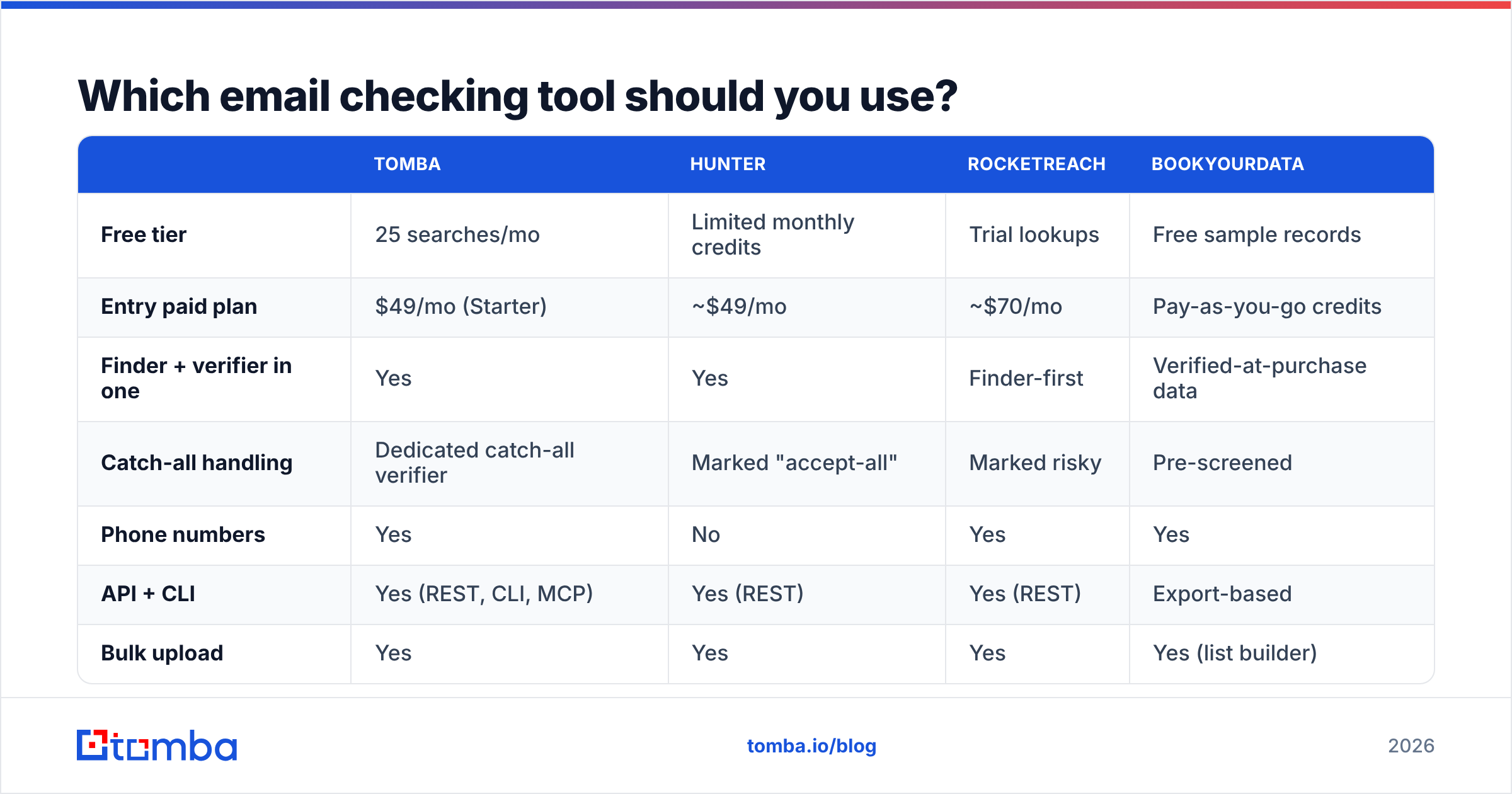Click the 'API + CLI' row label
The height and width of the screenshot is (794, 1512).
[148, 594]
